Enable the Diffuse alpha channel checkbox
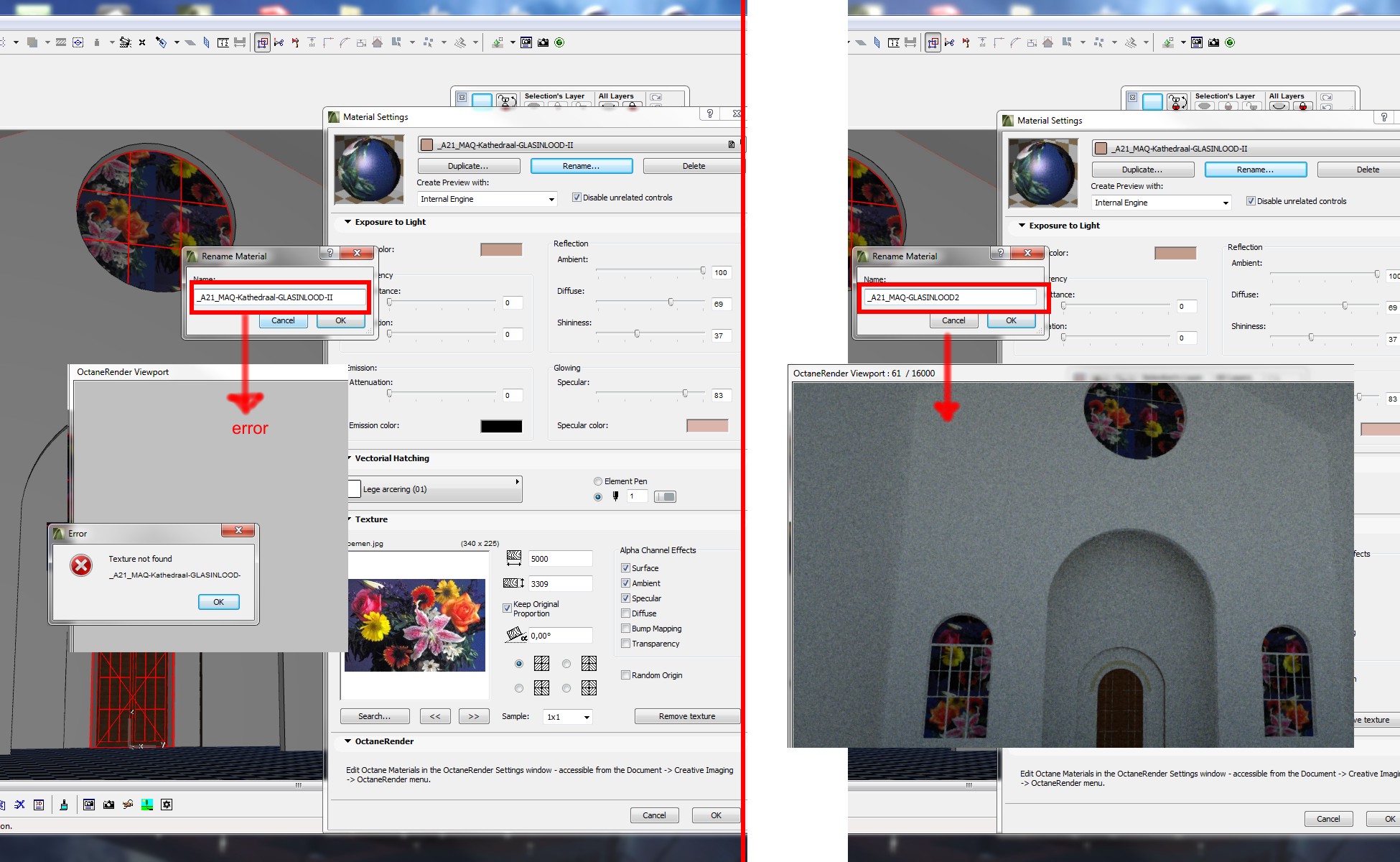The width and height of the screenshot is (1400, 862). (625, 613)
